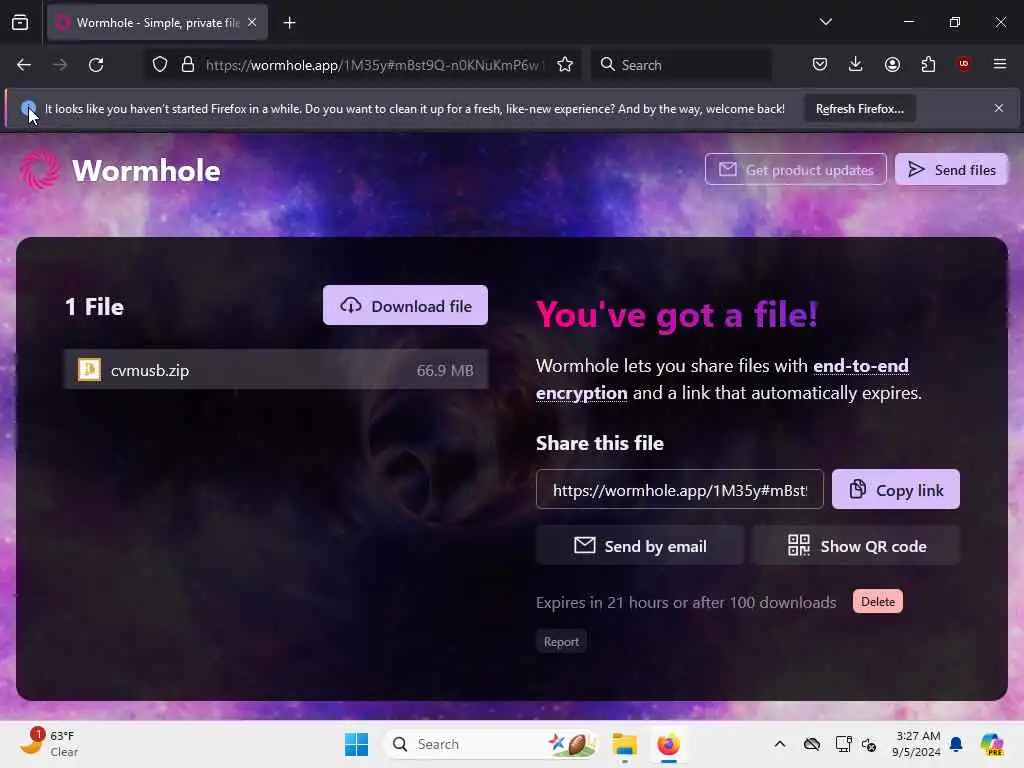
Task: Open the Copilot preview taskbar icon
Action: point(991,744)
